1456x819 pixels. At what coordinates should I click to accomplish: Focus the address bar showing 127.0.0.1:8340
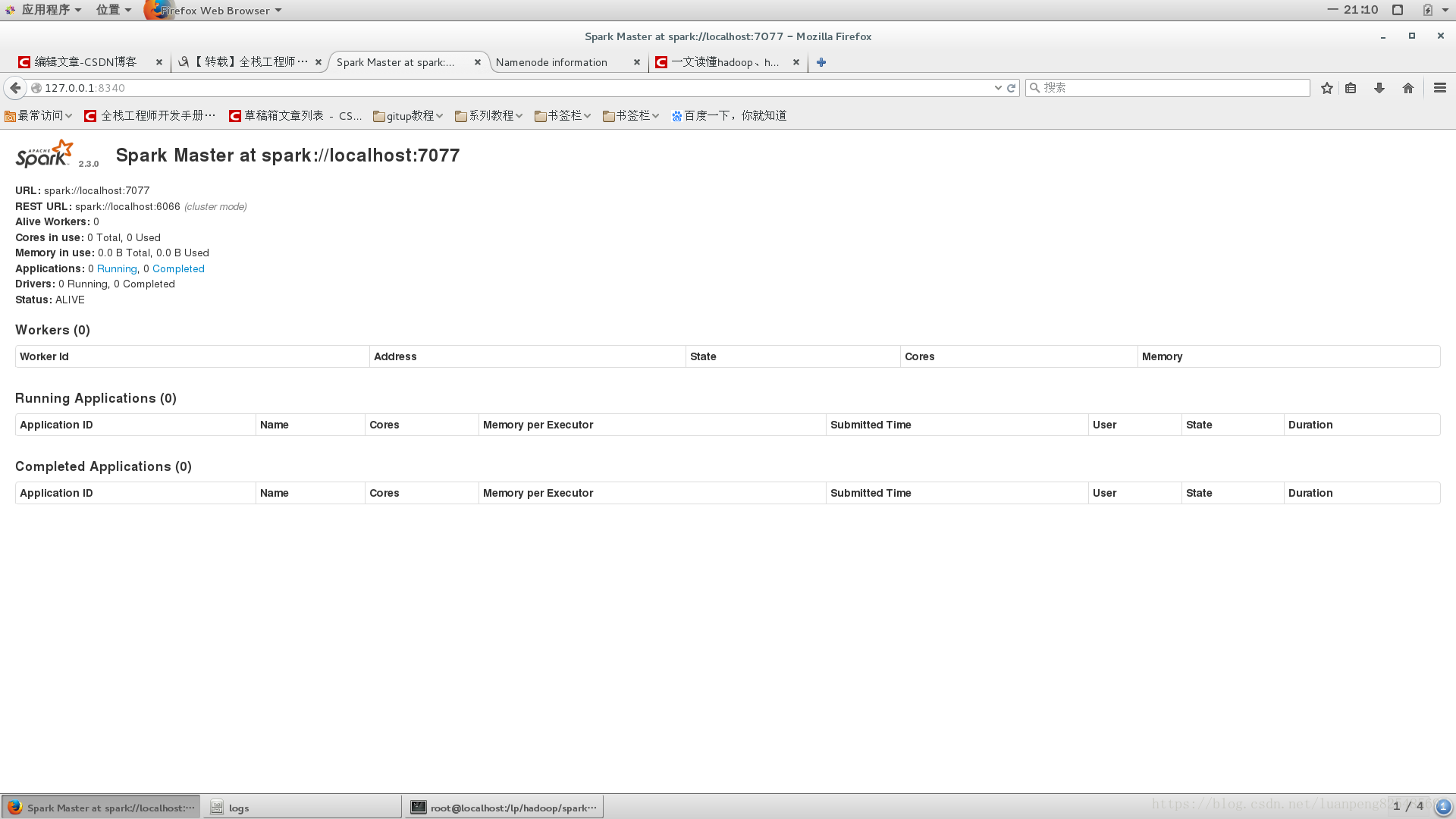pos(516,88)
